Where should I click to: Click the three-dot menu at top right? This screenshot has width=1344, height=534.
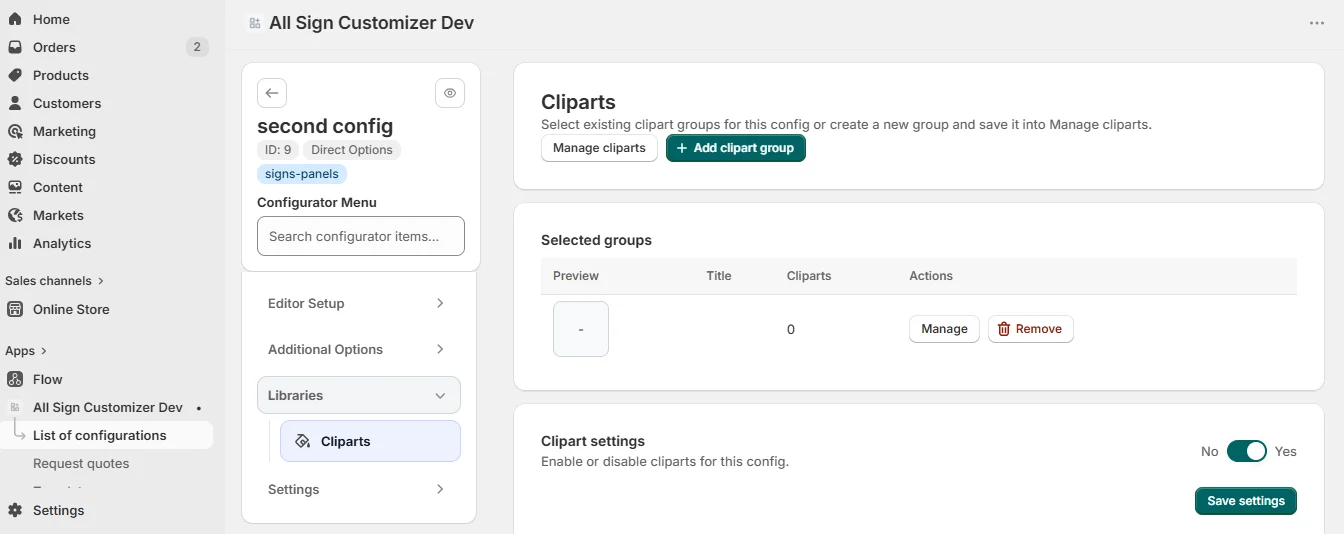(x=1317, y=23)
